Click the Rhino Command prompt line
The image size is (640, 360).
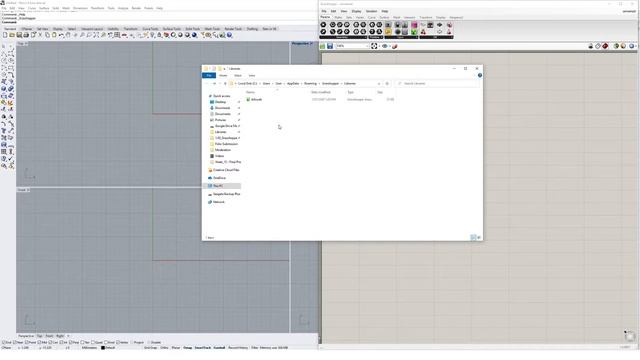click(x=159, y=22)
